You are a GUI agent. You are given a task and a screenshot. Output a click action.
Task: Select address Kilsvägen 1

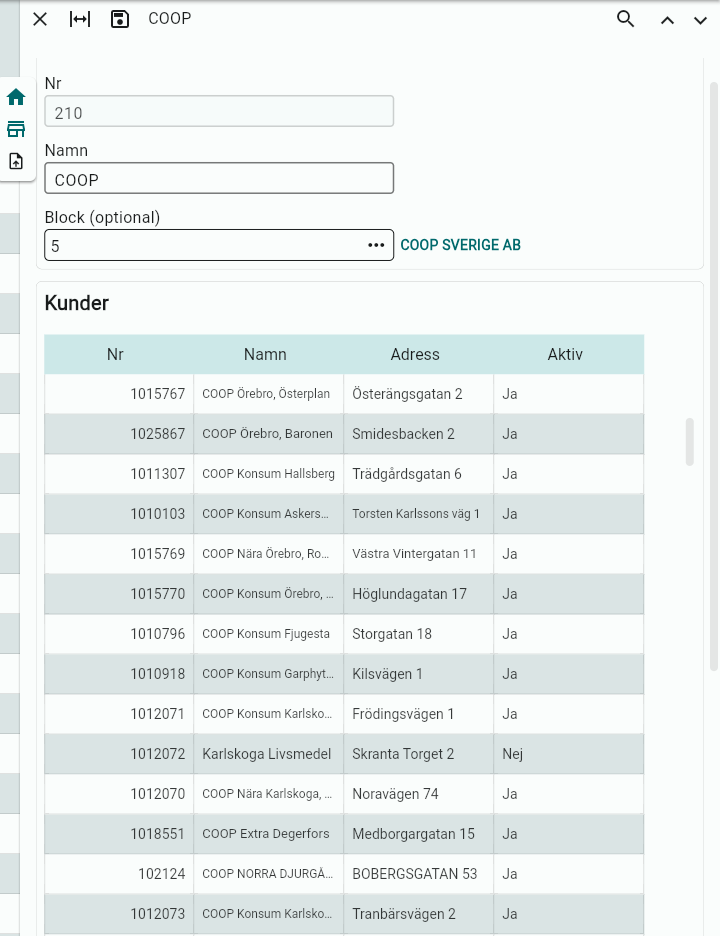(x=387, y=674)
